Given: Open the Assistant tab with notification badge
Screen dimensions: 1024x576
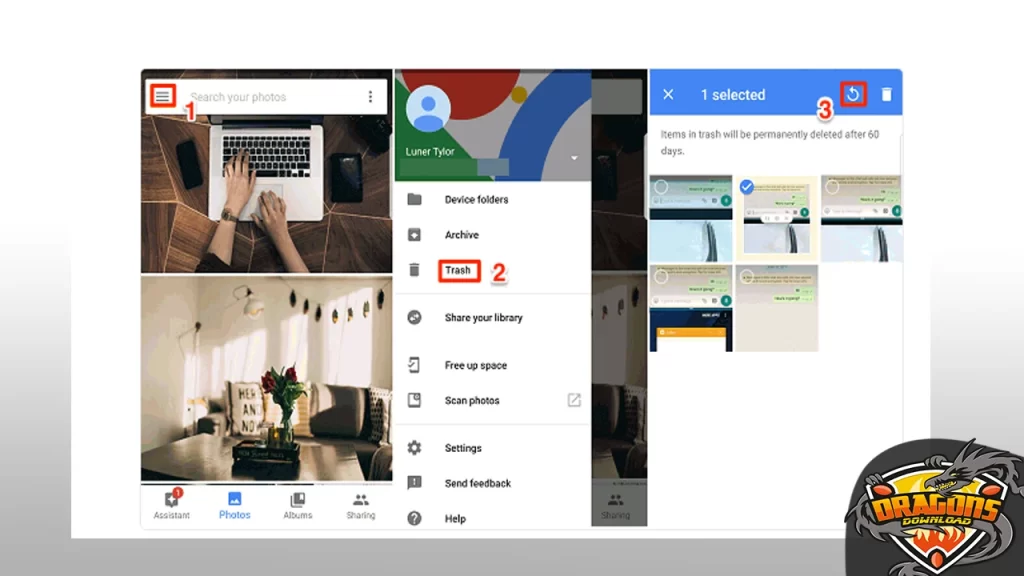Looking at the screenshot, I should (x=171, y=505).
